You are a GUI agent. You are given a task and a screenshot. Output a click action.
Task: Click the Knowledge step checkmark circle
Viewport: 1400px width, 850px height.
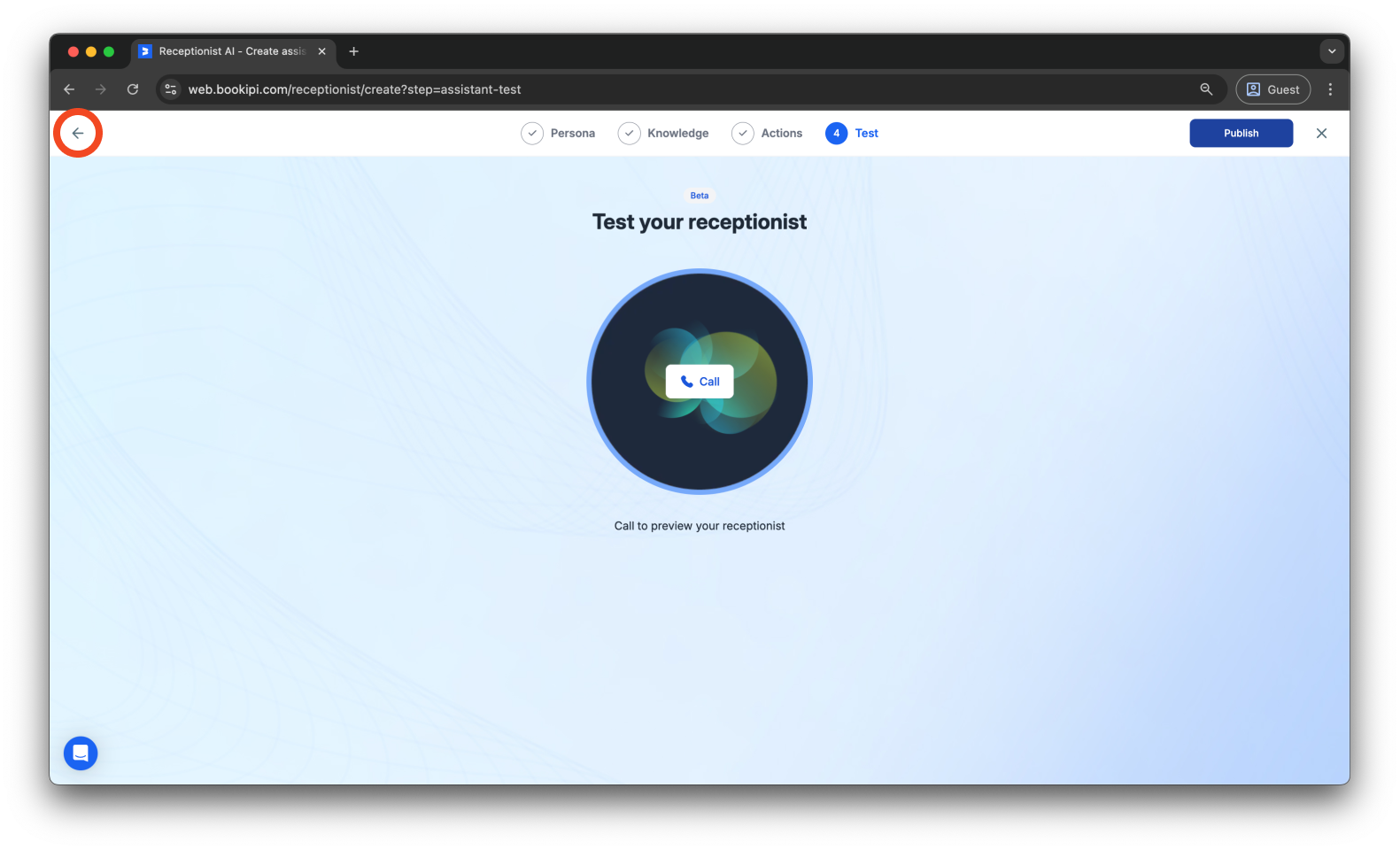pyautogui.click(x=629, y=133)
